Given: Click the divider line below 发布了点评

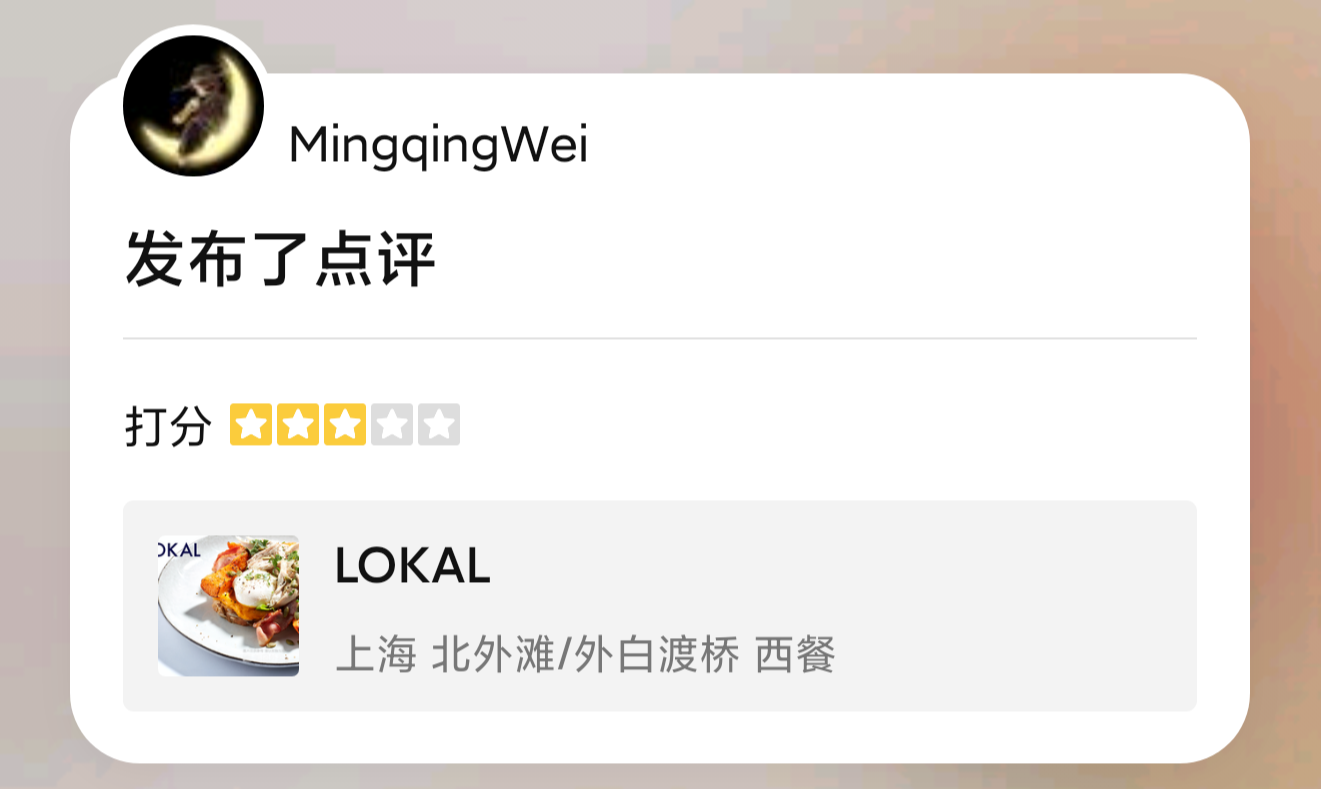Looking at the screenshot, I should pyautogui.click(x=660, y=339).
